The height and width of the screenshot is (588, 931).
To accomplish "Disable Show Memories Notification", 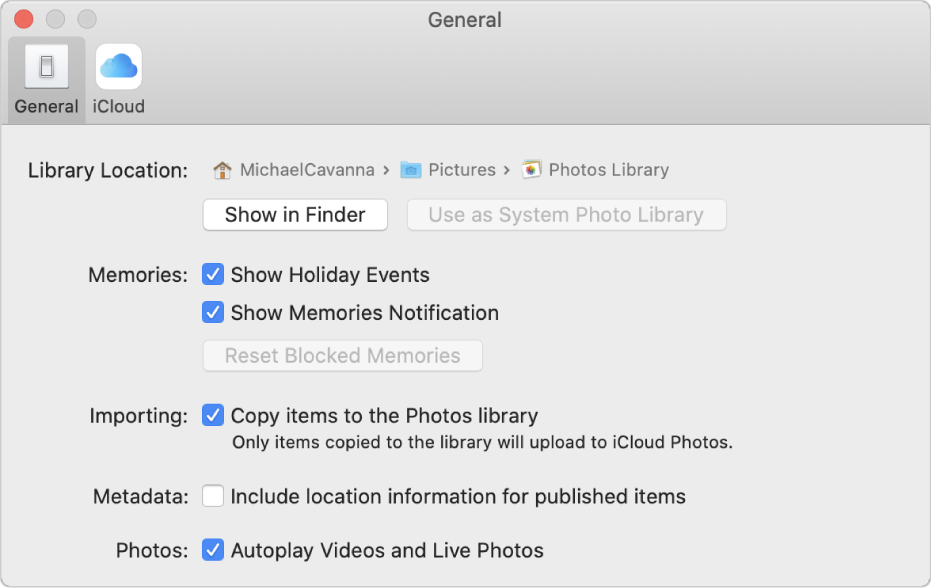I will pyautogui.click(x=212, y=313).
